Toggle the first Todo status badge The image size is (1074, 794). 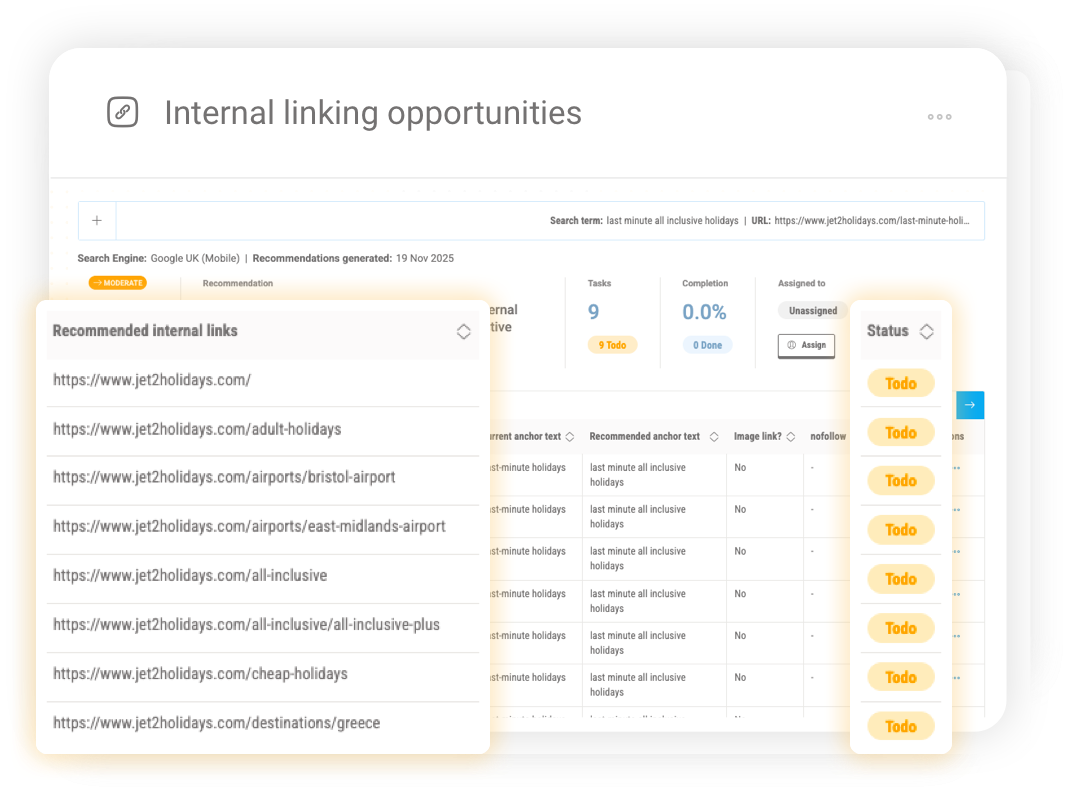click(x=900, y=383)
